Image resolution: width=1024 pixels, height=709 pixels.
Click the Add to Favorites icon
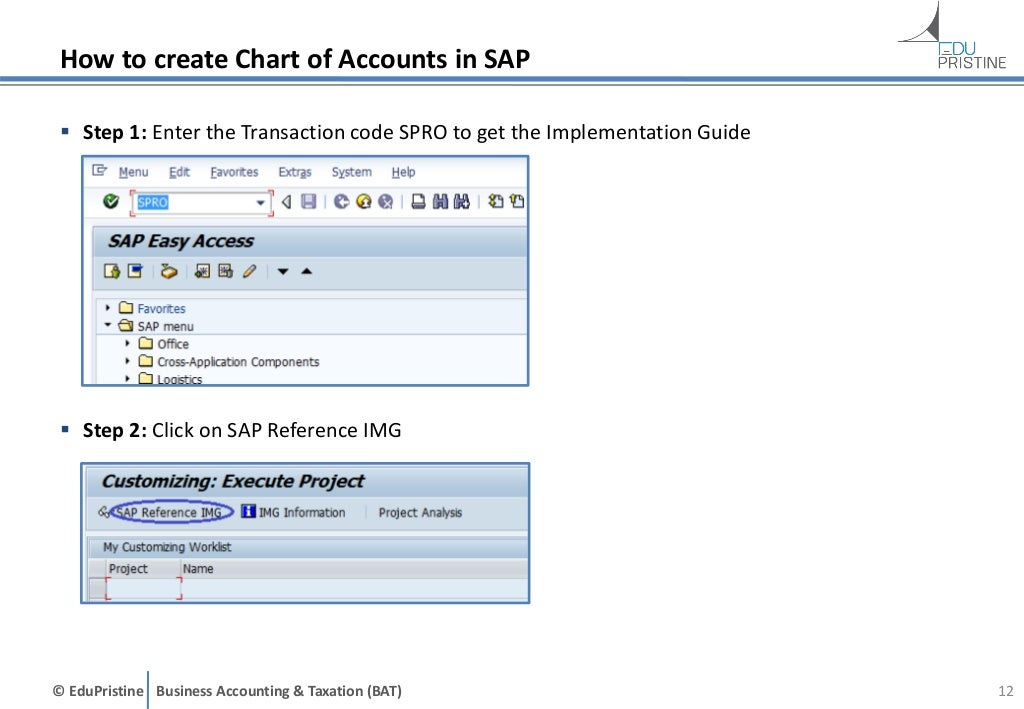tap(202, 271)
